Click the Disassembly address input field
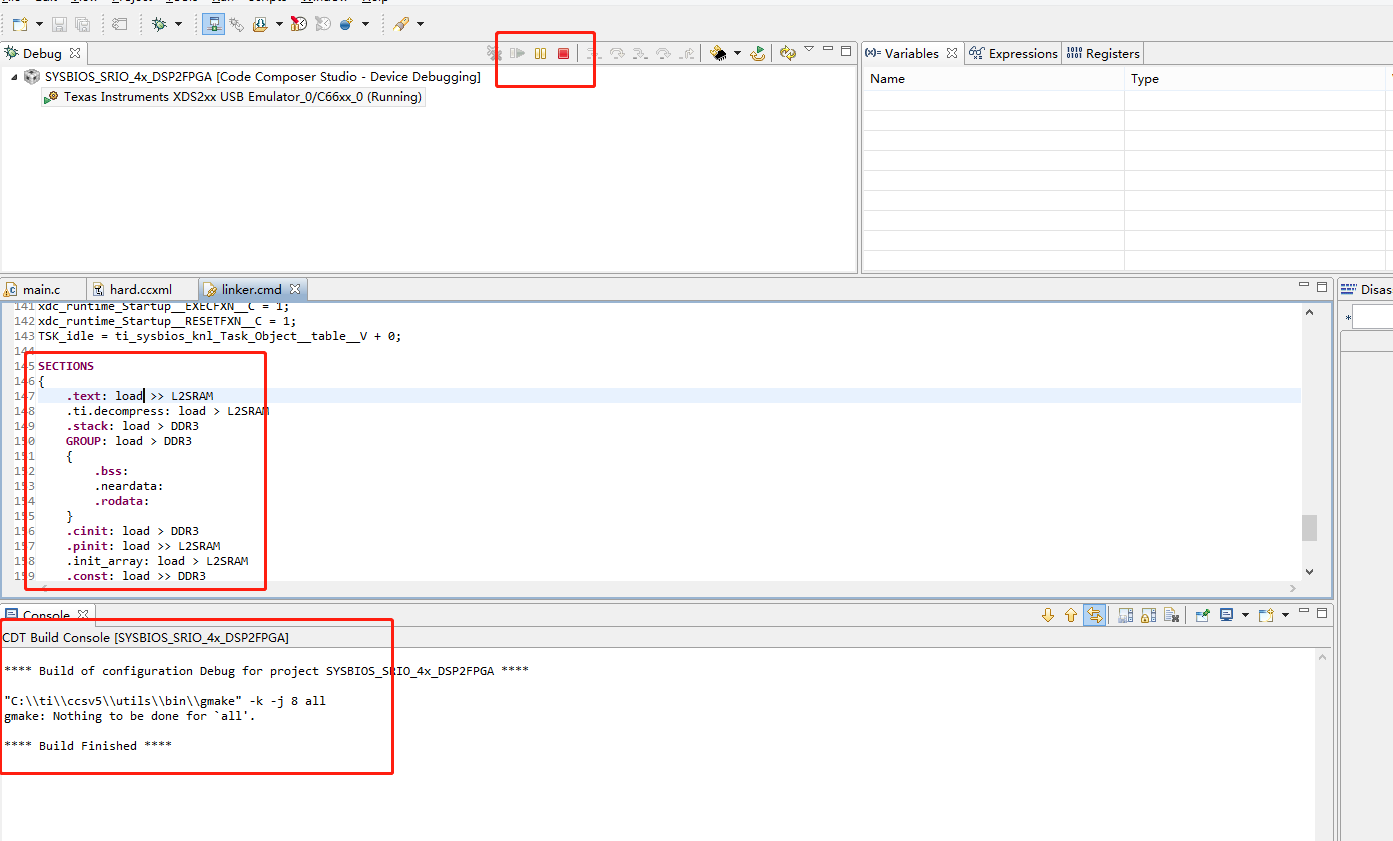This screenshot has width=1393, height=841. (1374, 318)
